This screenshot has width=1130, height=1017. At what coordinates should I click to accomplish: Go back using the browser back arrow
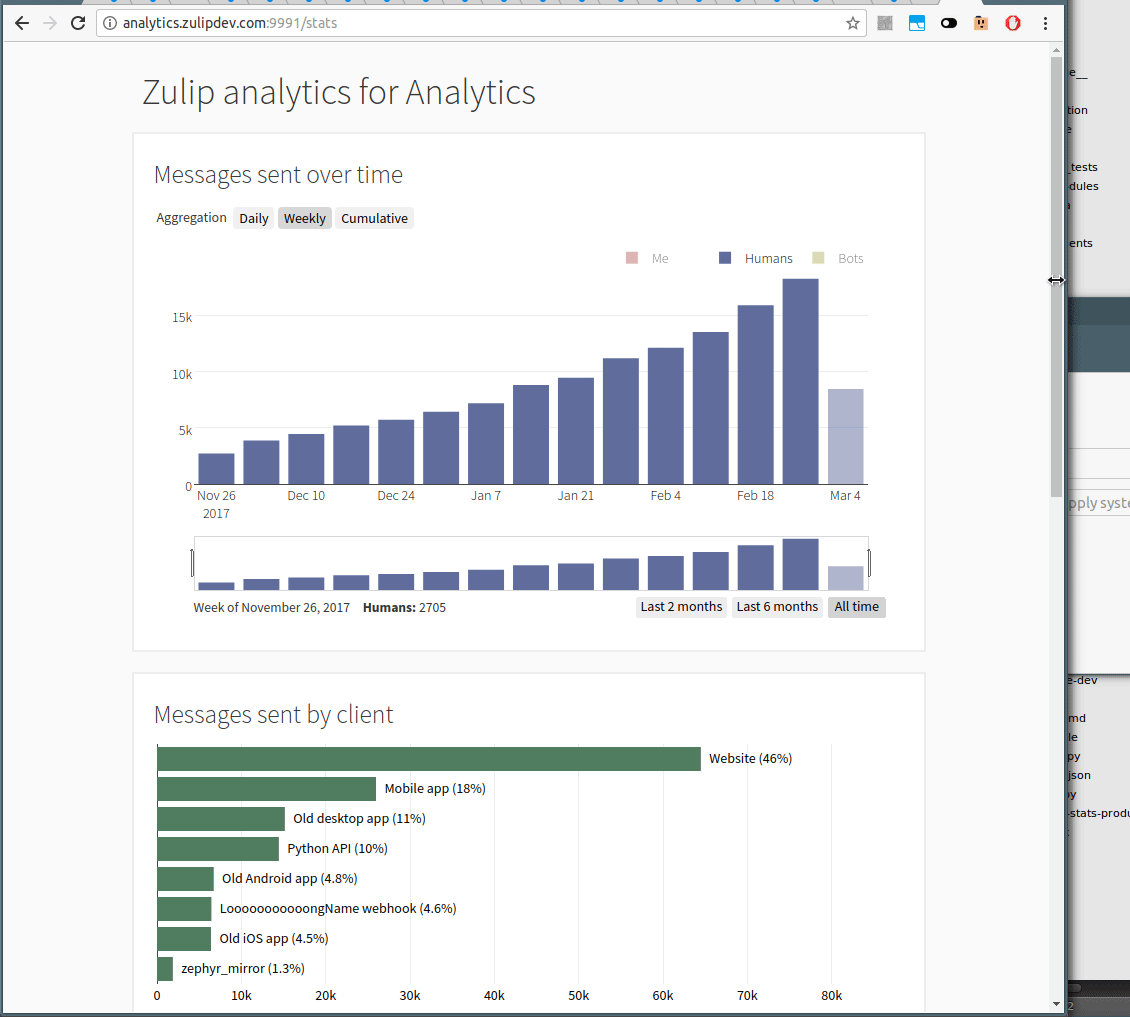[x=22, y=23]
